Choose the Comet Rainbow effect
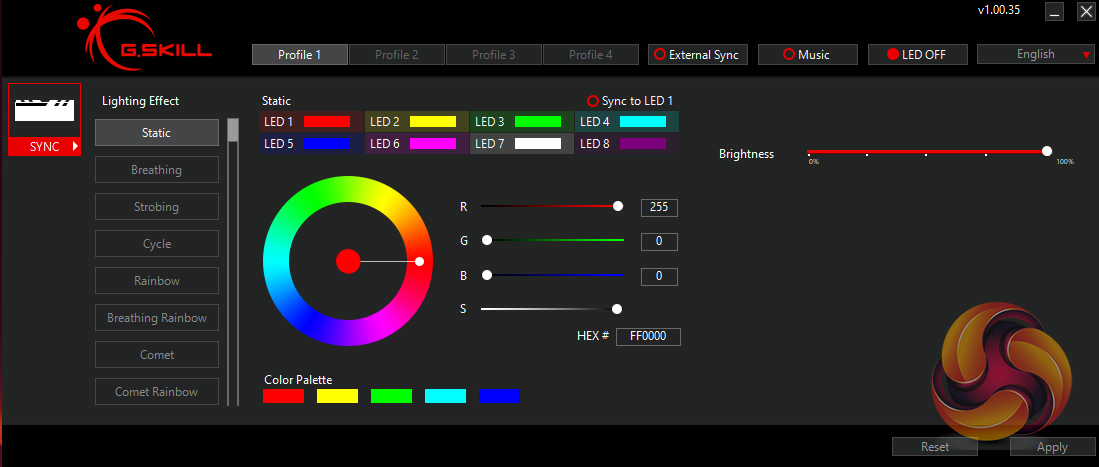The height and width of the screenshot is (467, 1099). click(x=157, y=392)
